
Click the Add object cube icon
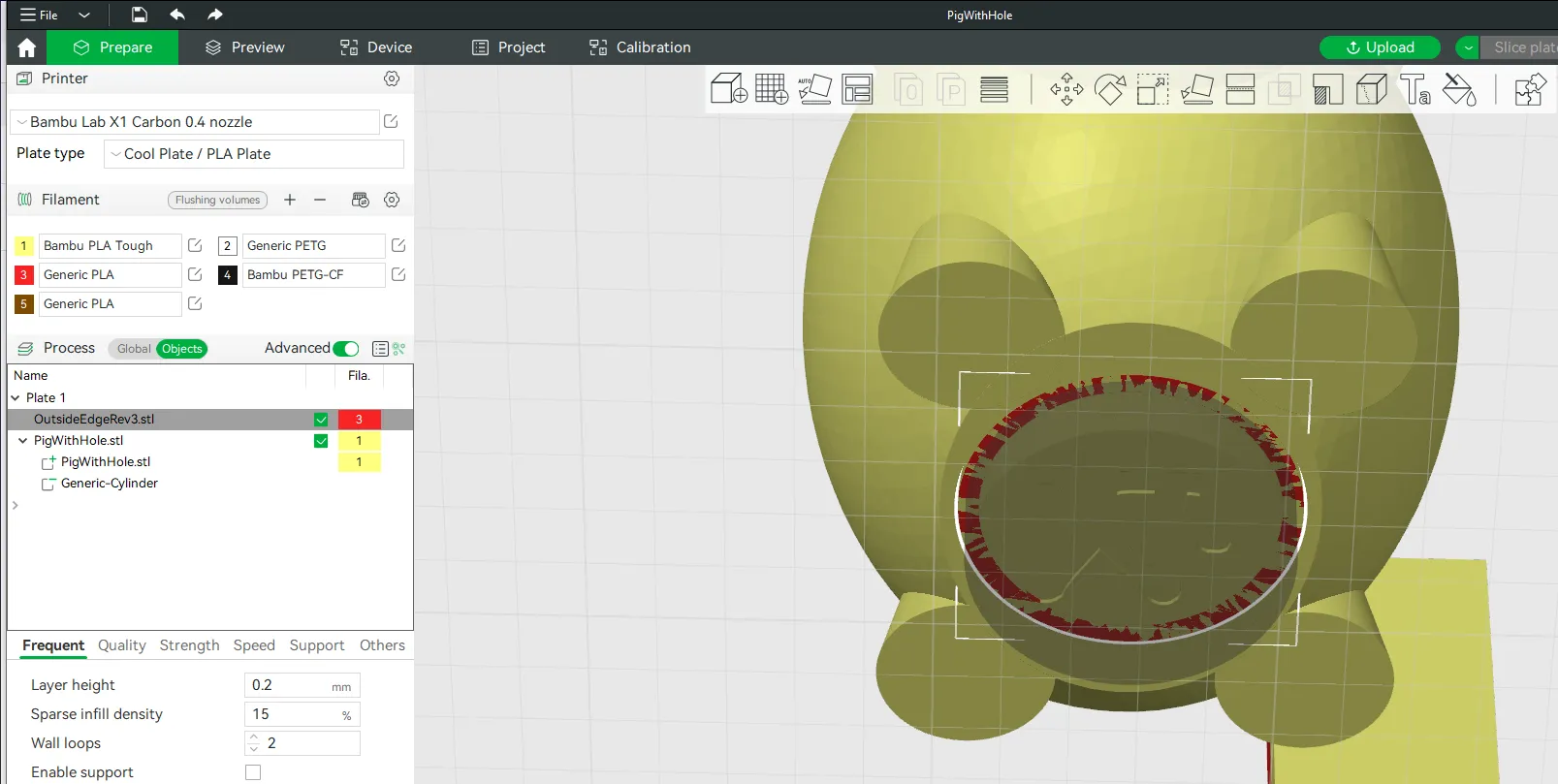point(728,89)
